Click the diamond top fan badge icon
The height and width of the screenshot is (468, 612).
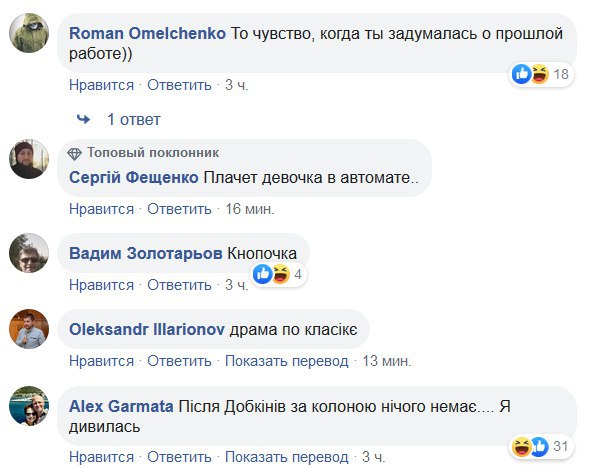pyautogui.click(x=75, y=153)
